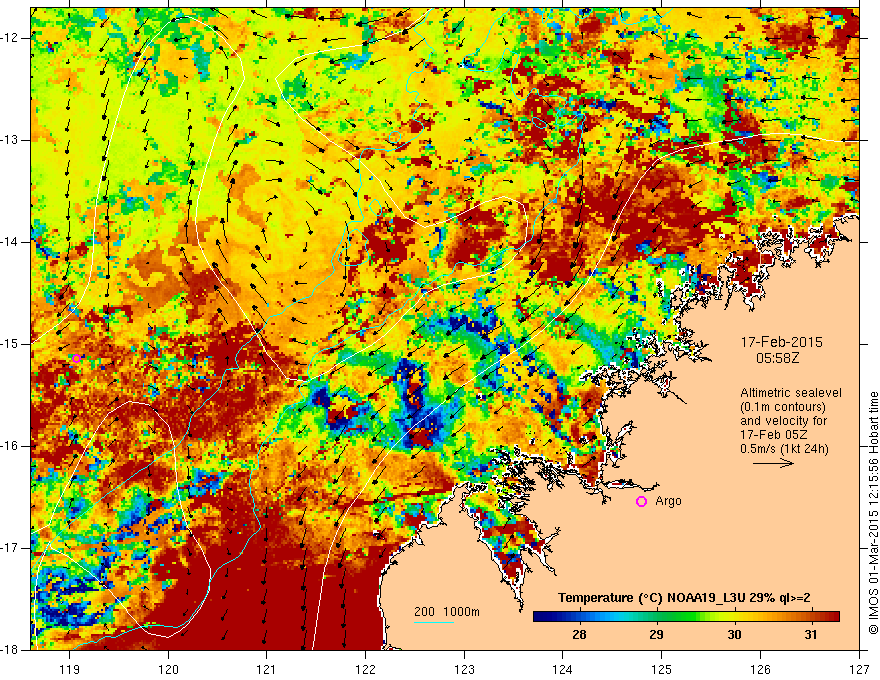The height and width of the screenshot is (680, 880).
Task: Click the longitude axis label 122
Action: tap(365, 669)
